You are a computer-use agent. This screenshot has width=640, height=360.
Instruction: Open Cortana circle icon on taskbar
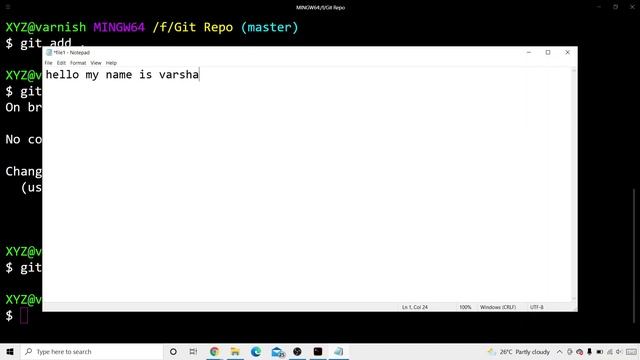(173, 351)
